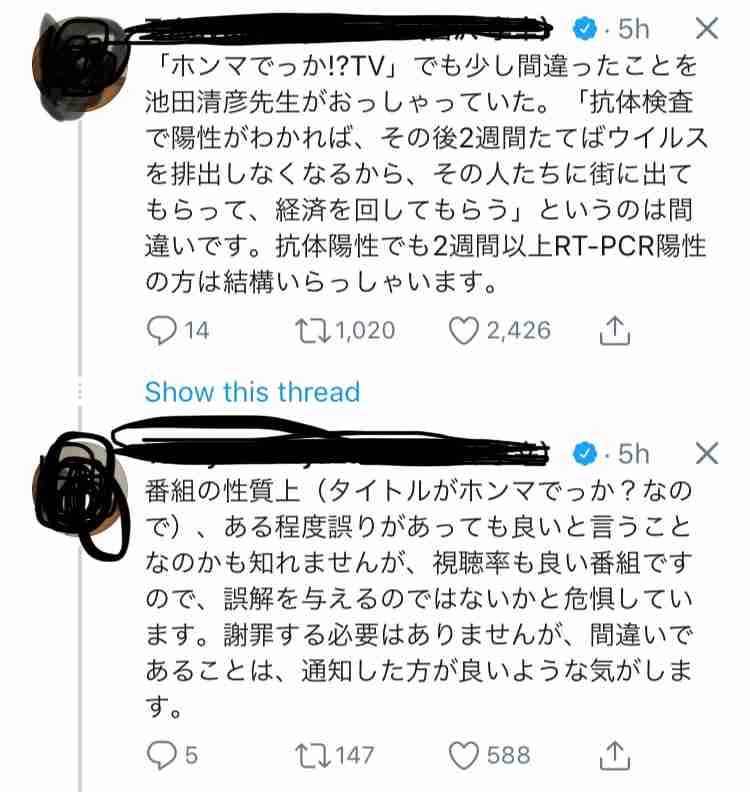Reply to the second tweet with 5 replies
The width and height of the screenshot is (750, 792).
[x=161, y=754]
